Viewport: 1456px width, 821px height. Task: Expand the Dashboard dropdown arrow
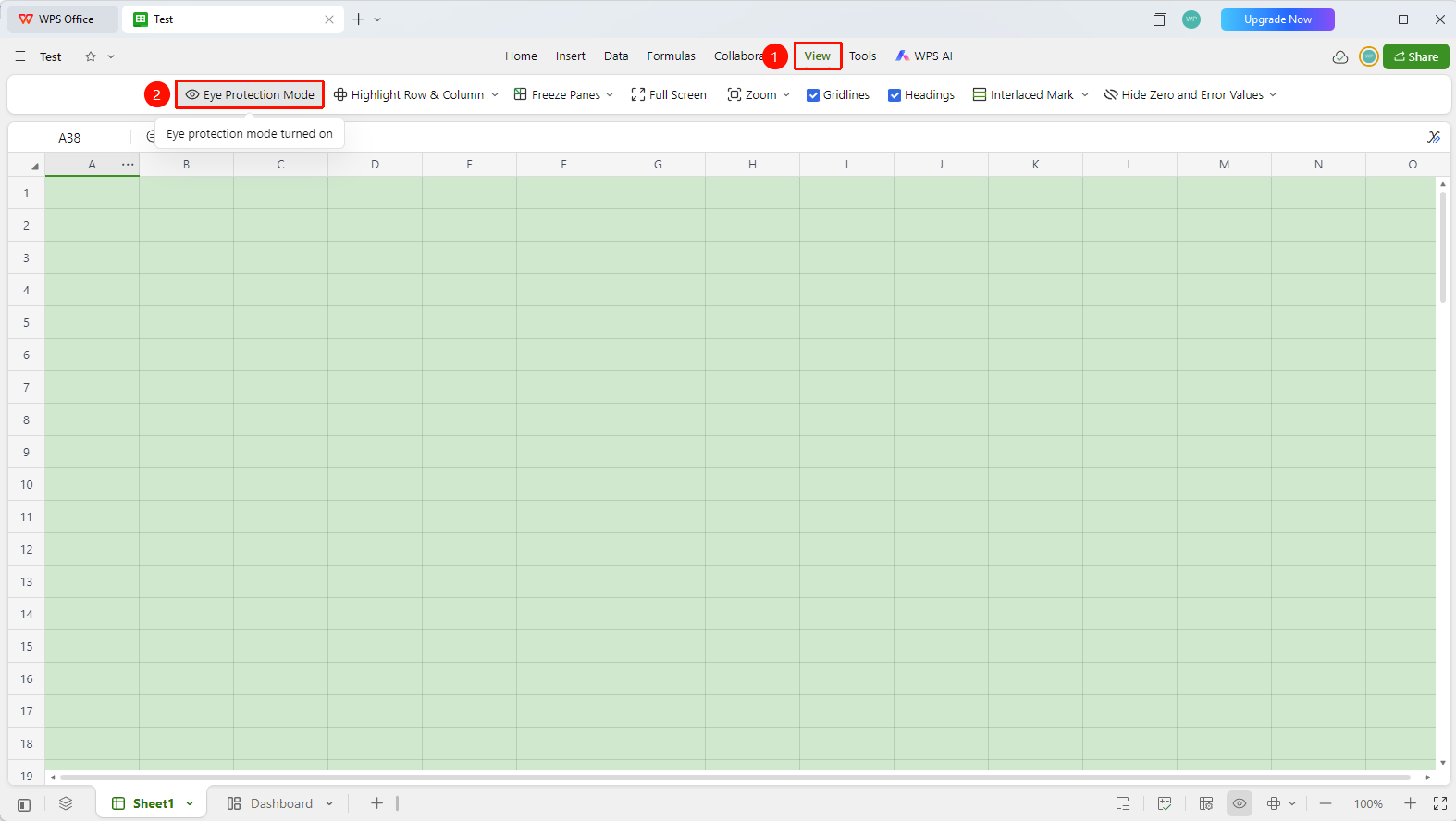coord(329,803)
